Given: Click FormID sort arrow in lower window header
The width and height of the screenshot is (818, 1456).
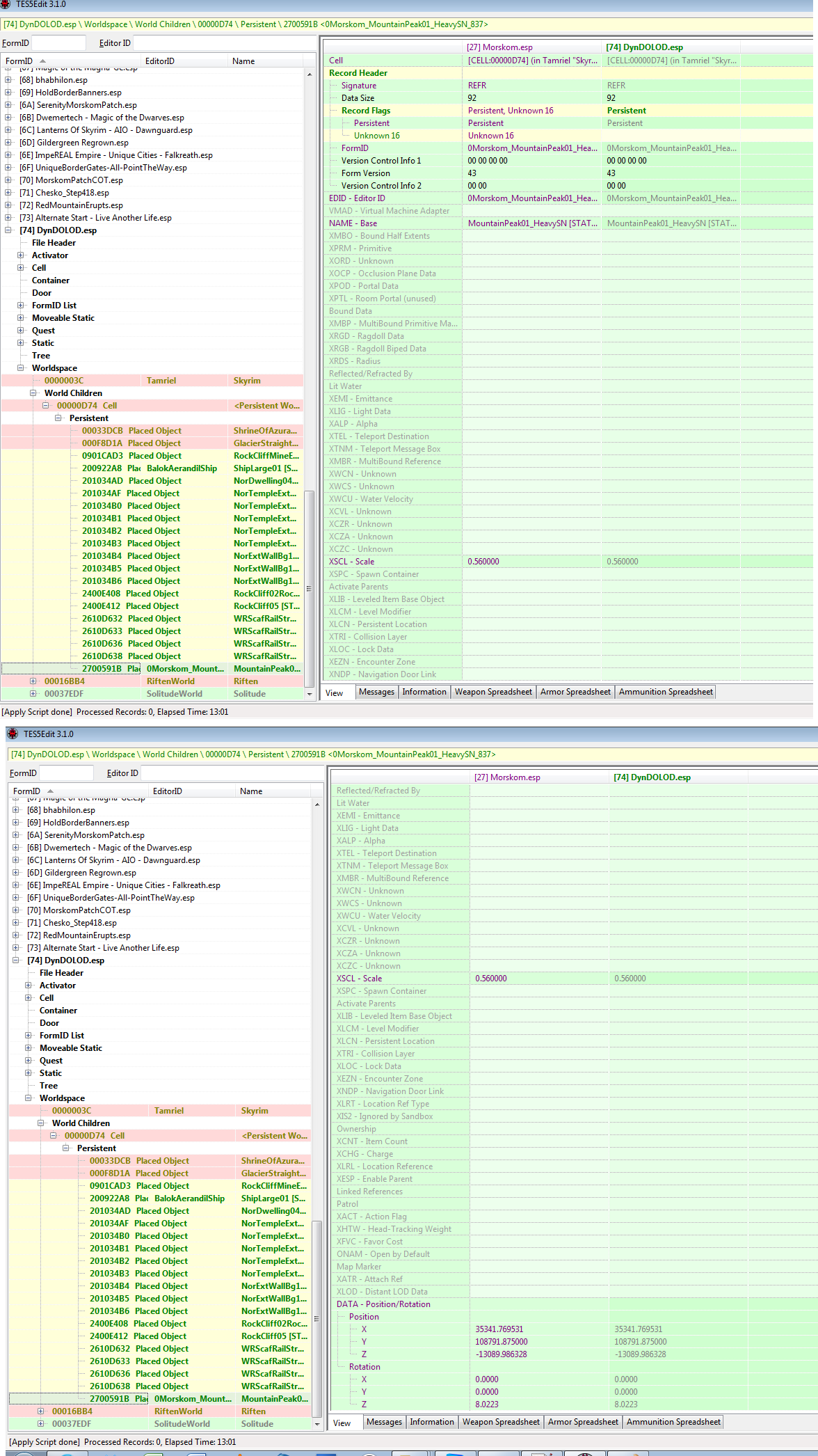Looking at the screenshot, I should pyautogui.click(x=50, y=791).
